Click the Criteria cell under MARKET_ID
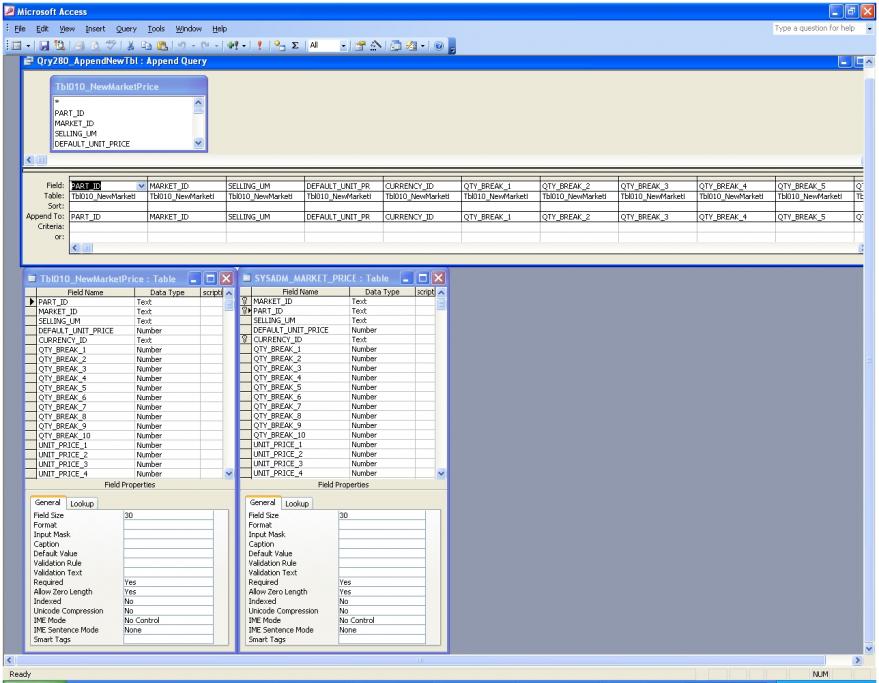The height and width of the screenshot is (683, 879). click(186, 227)
